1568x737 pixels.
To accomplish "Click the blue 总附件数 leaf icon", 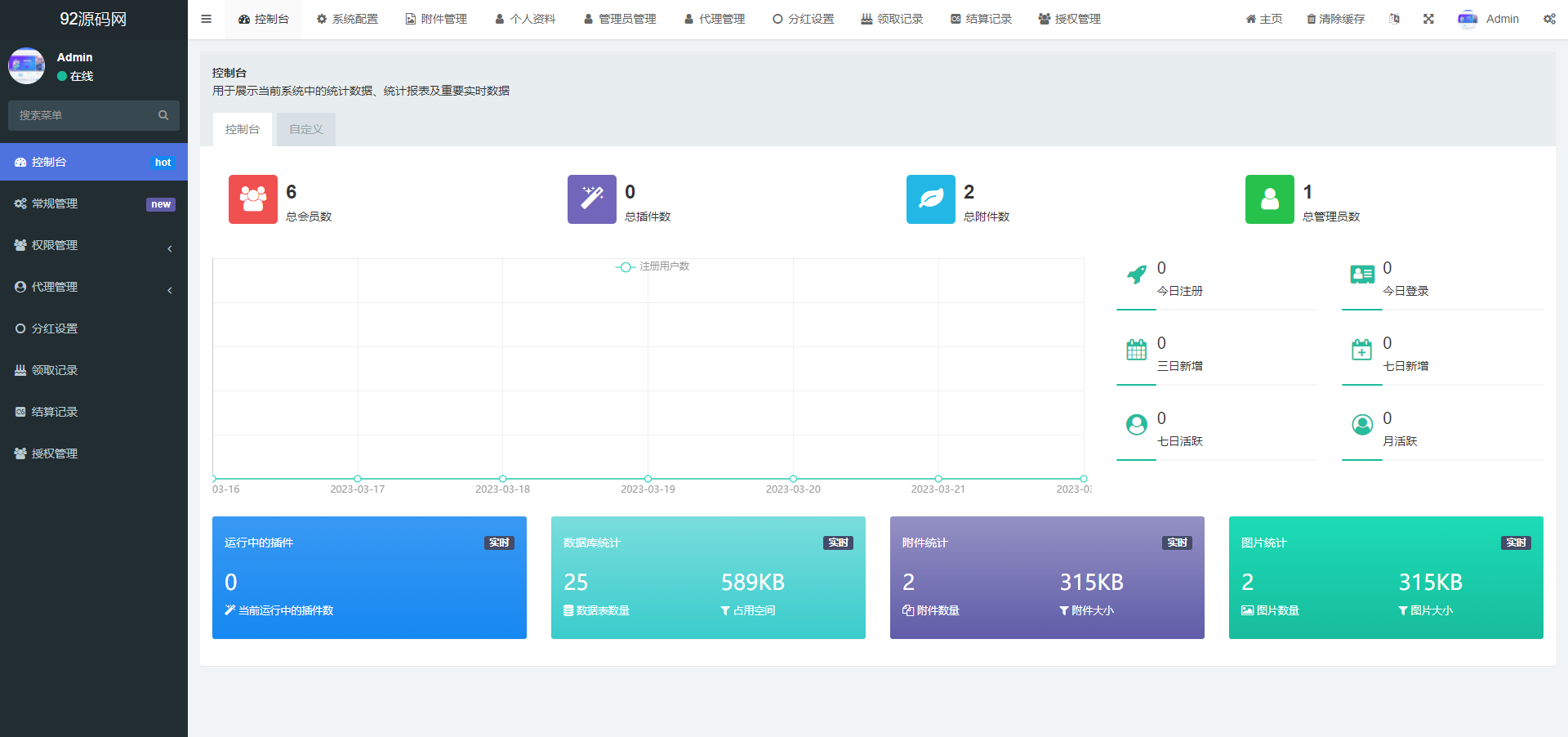I will (930, 199).
